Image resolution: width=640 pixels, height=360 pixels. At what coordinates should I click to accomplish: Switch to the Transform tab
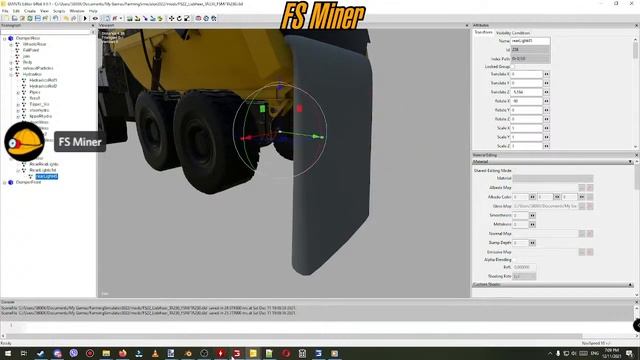pos(484,32)
